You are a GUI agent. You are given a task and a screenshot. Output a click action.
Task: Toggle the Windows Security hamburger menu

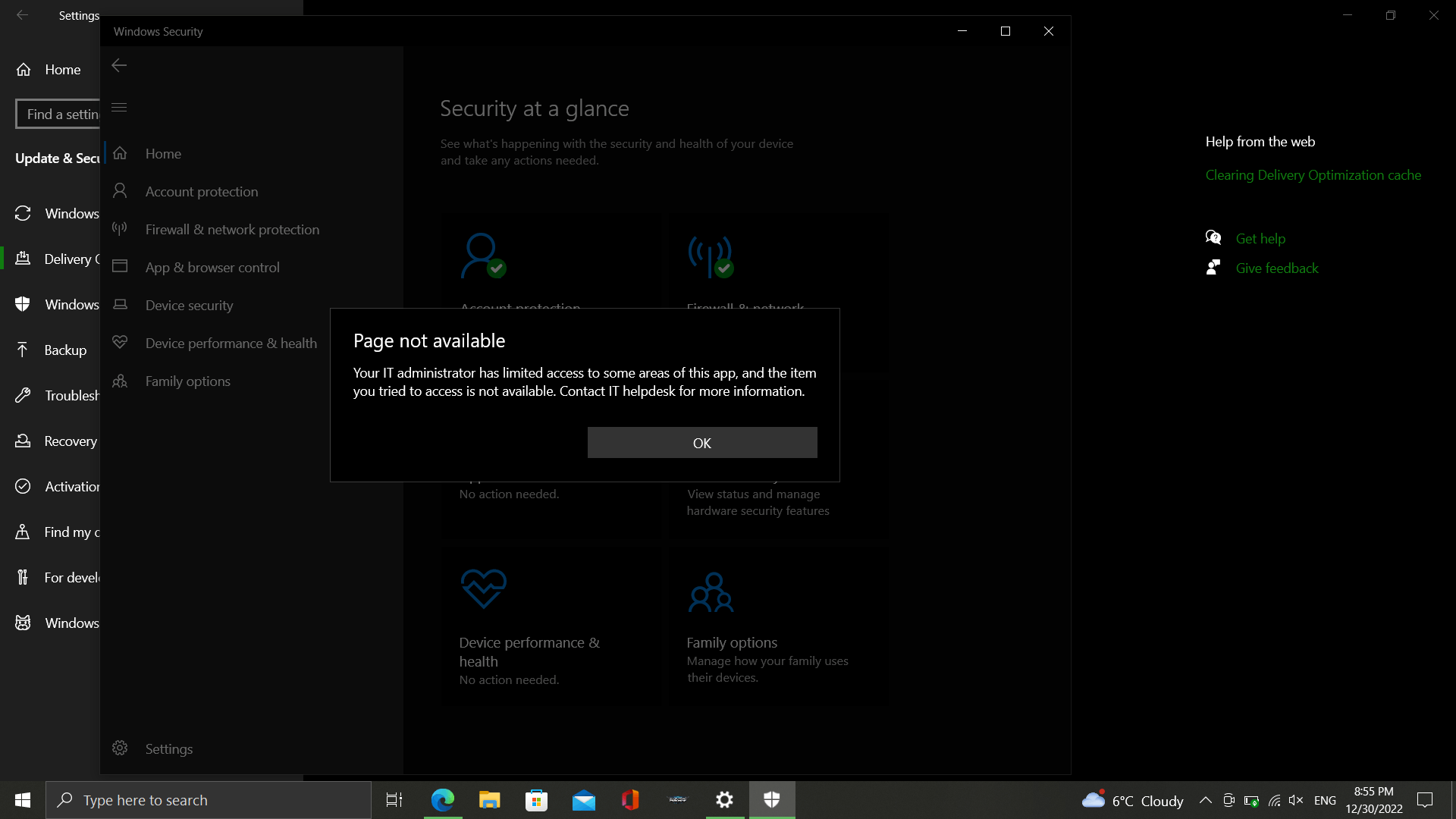tap(119, 107)
